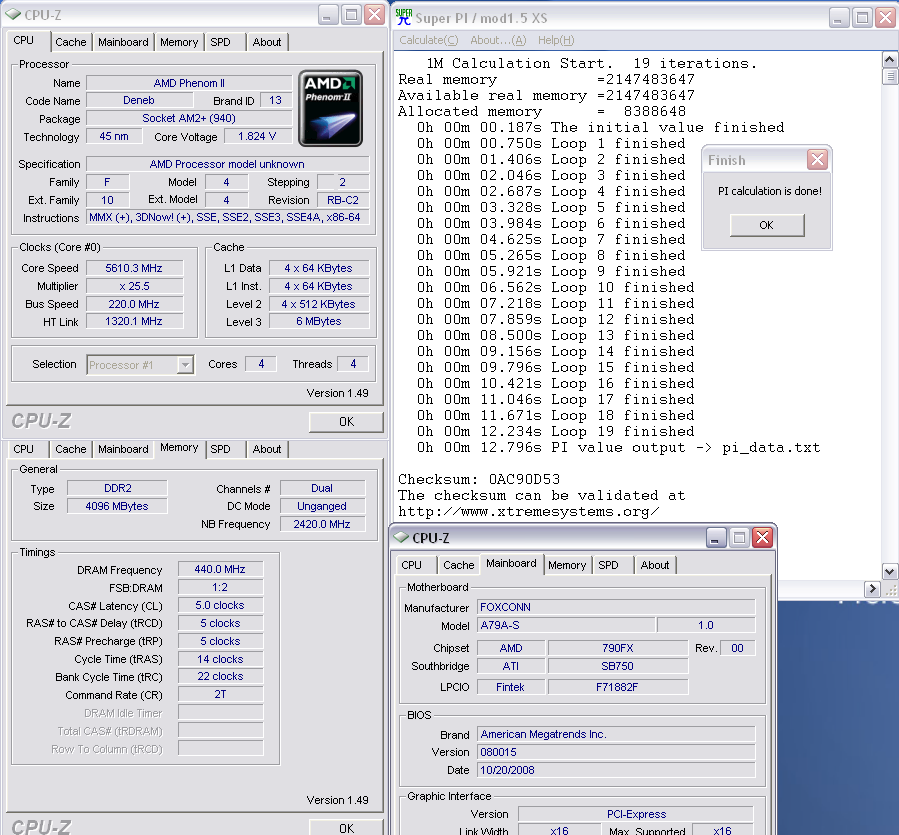Click Socket AM2+ (940) package field
The image size is (899, 835).
point(189,118)
